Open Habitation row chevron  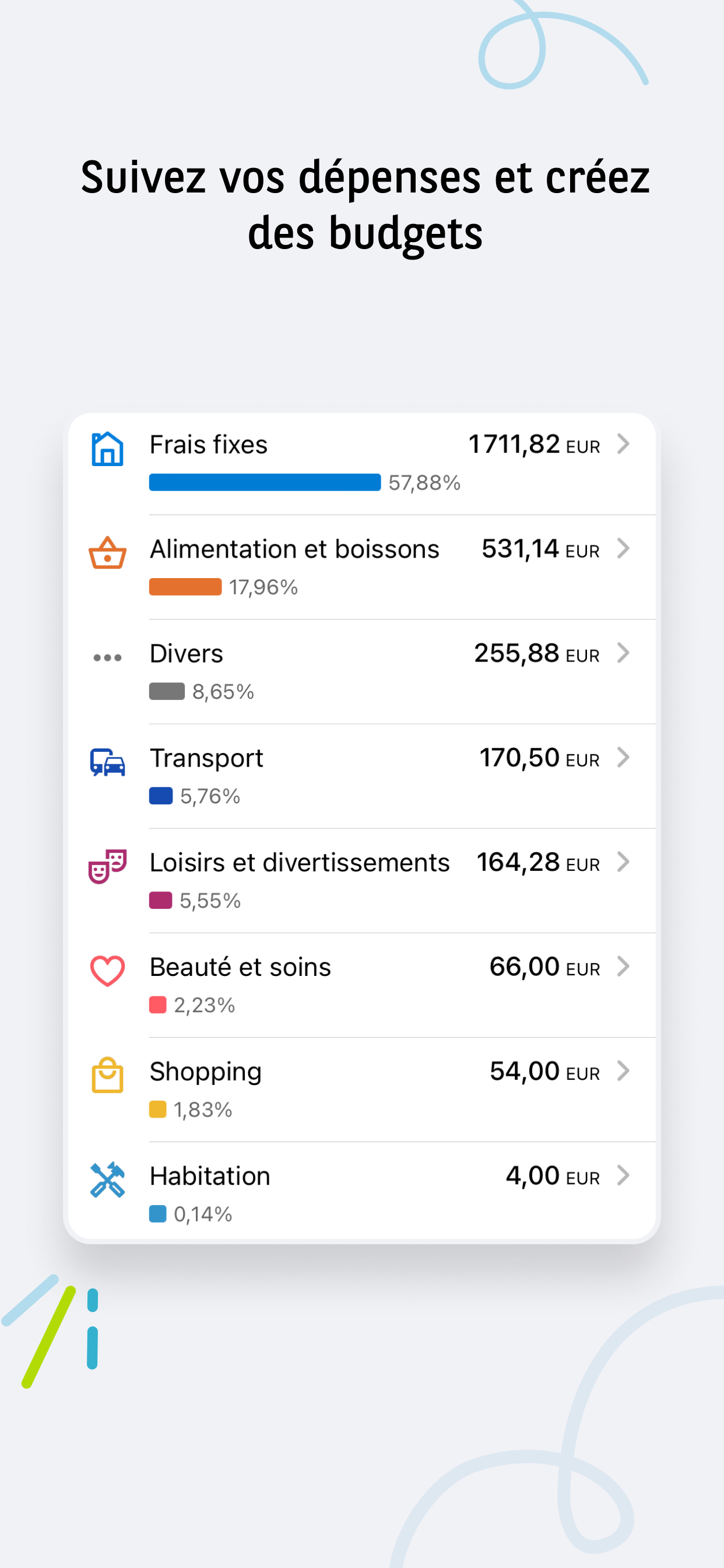(623, 1175)
